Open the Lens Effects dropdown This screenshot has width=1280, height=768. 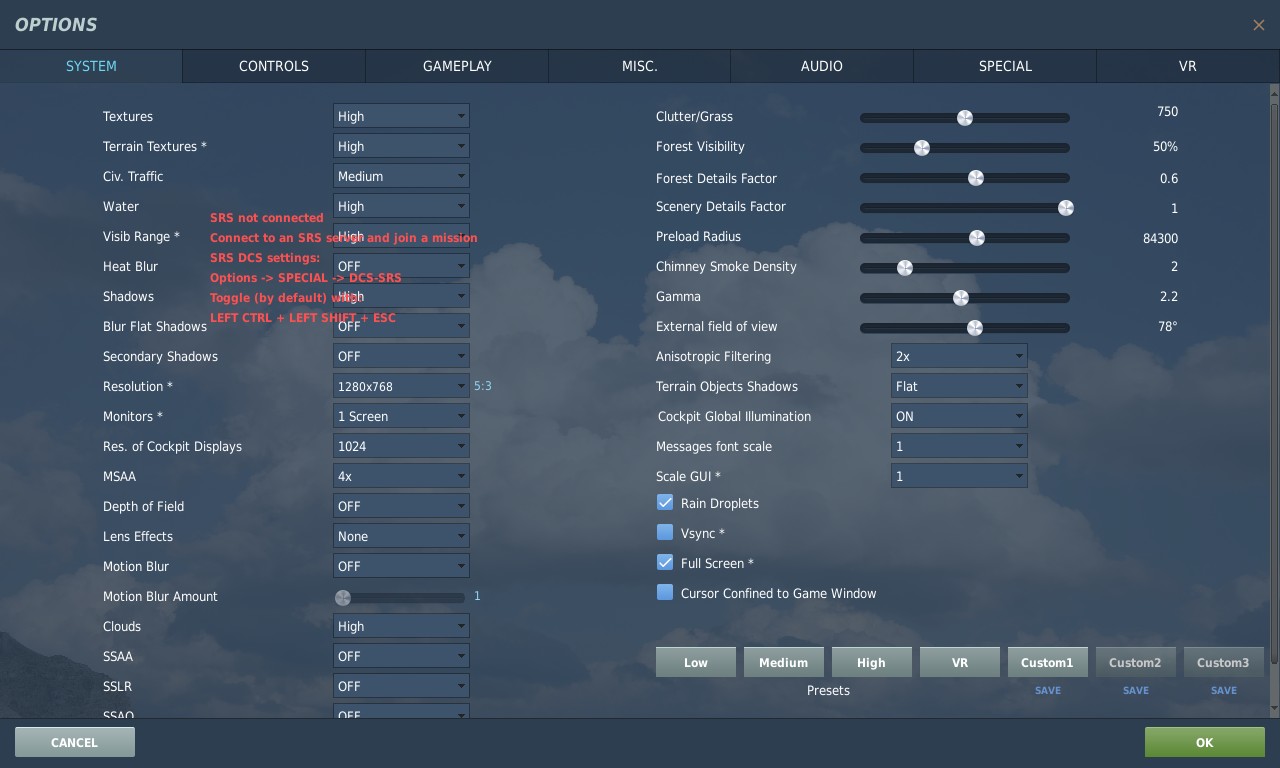pos(401,536)
